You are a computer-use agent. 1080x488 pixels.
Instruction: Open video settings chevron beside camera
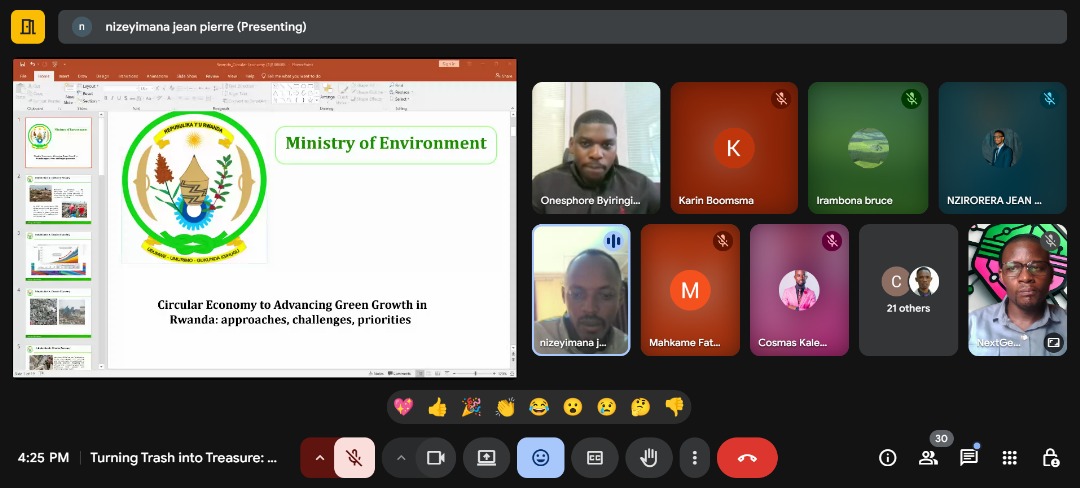[401, 458]
